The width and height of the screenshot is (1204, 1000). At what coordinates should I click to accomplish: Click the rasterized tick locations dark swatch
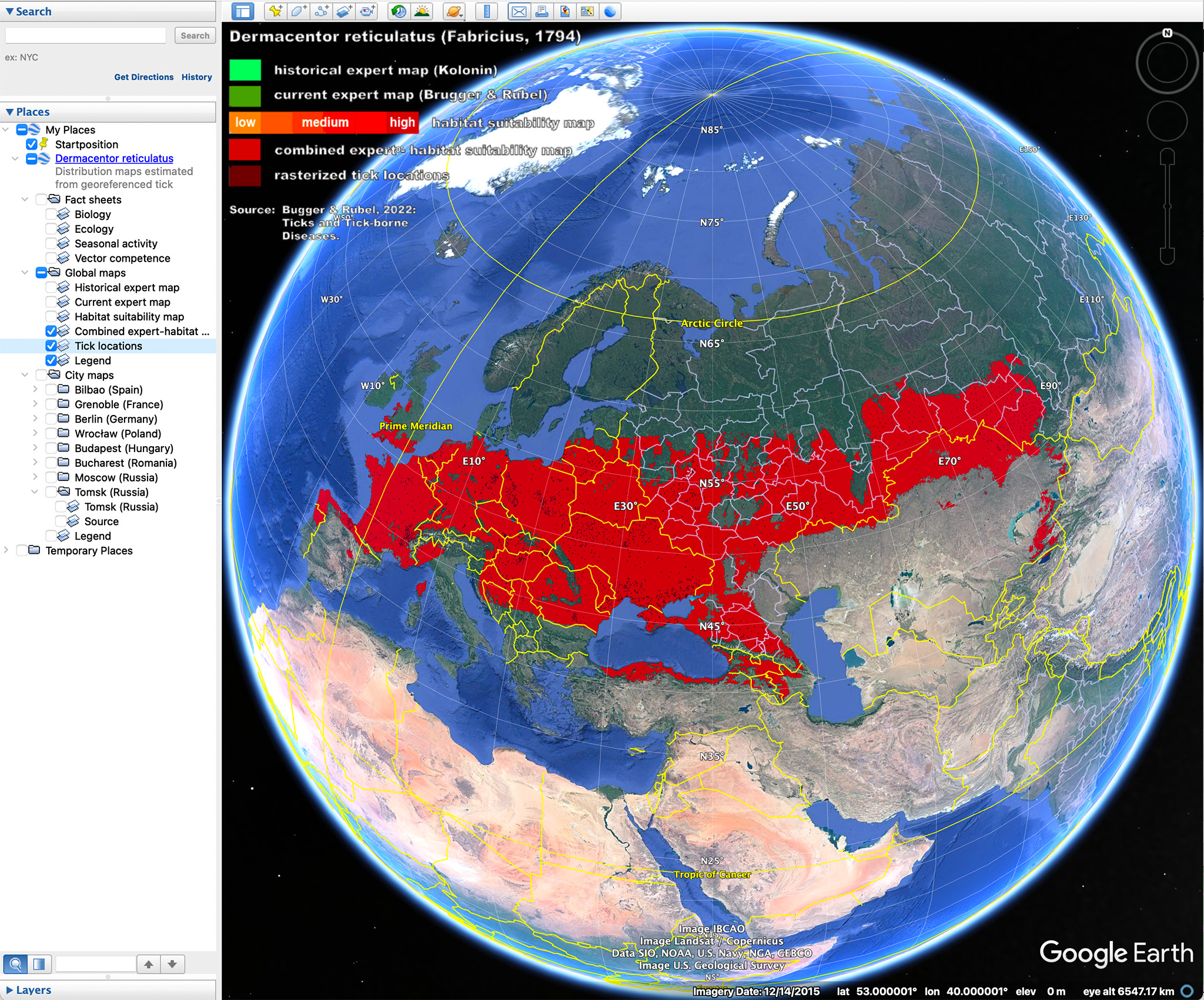pyautogui.click(x=245, y=176)
